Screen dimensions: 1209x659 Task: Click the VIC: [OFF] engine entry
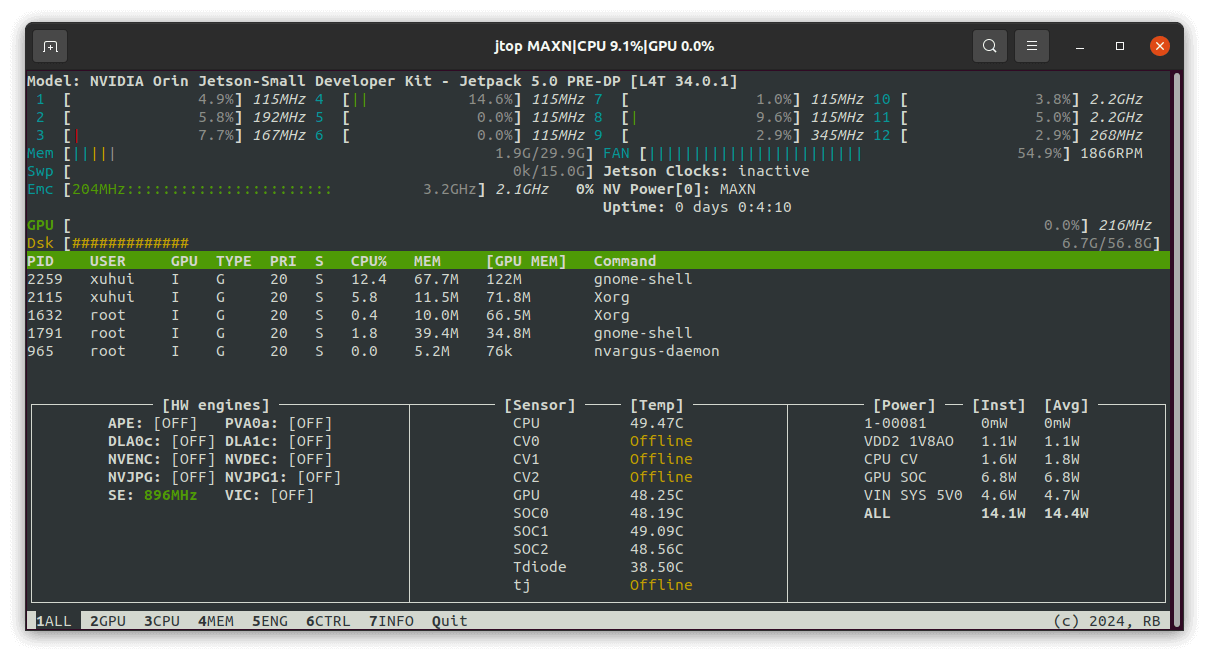(270, 495)
